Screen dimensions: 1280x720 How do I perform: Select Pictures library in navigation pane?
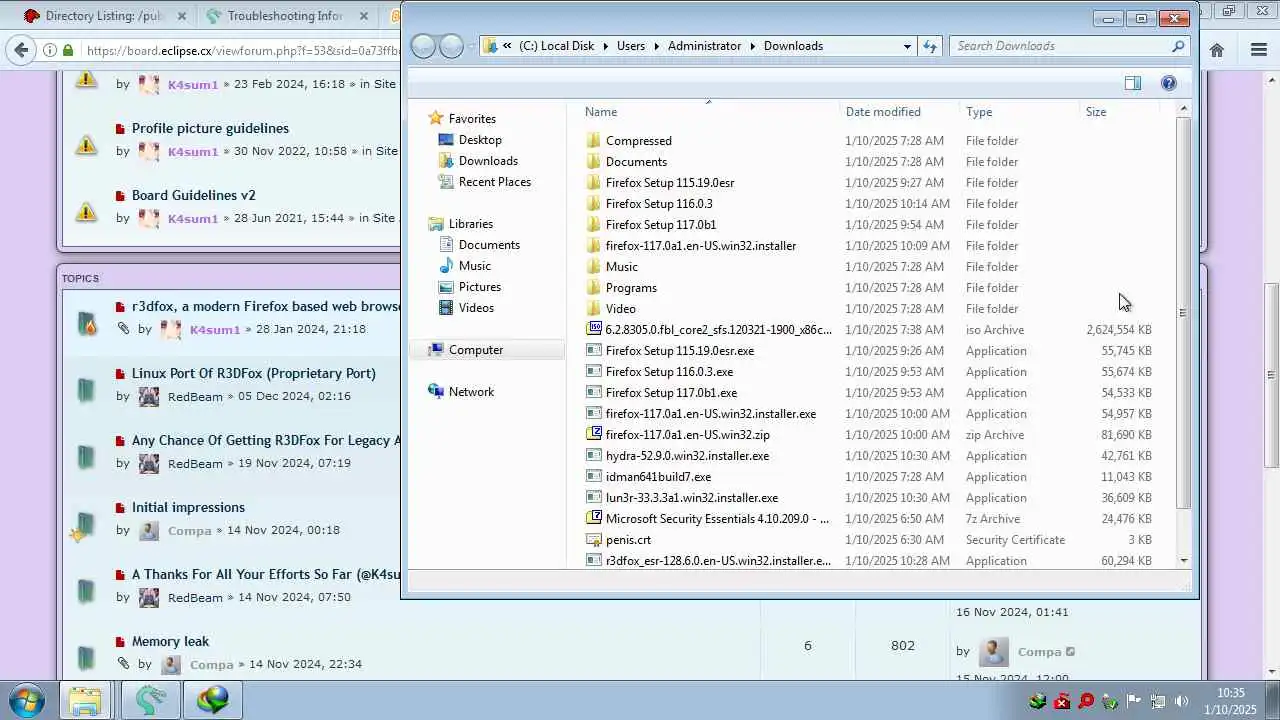click(479, 287)
